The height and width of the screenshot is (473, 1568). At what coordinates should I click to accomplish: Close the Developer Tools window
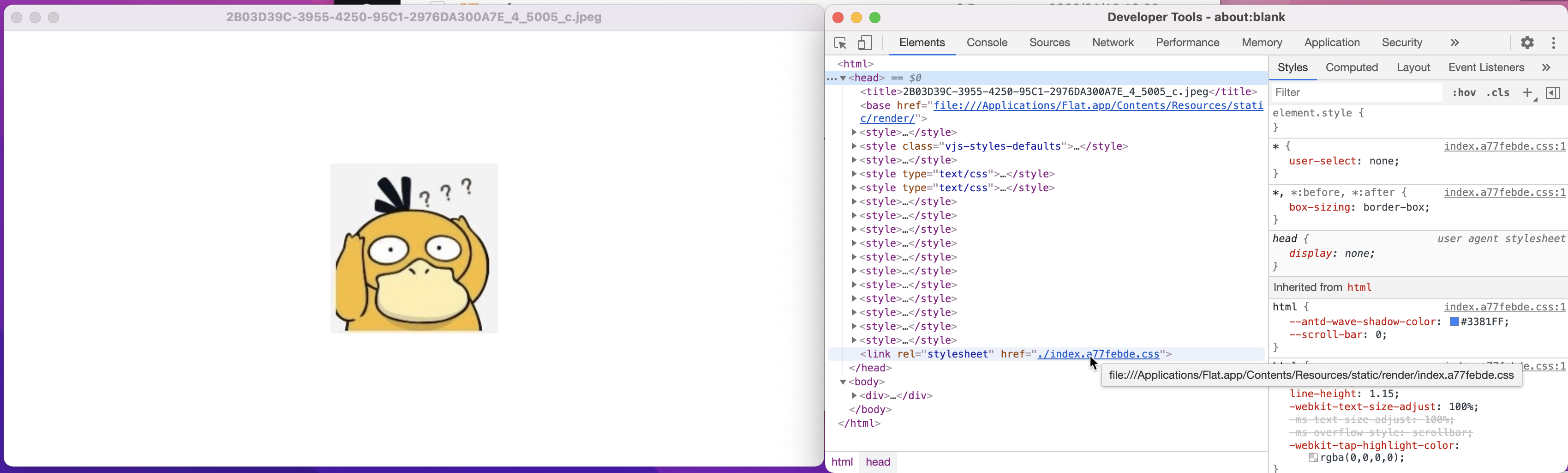(x=838, y=18)
